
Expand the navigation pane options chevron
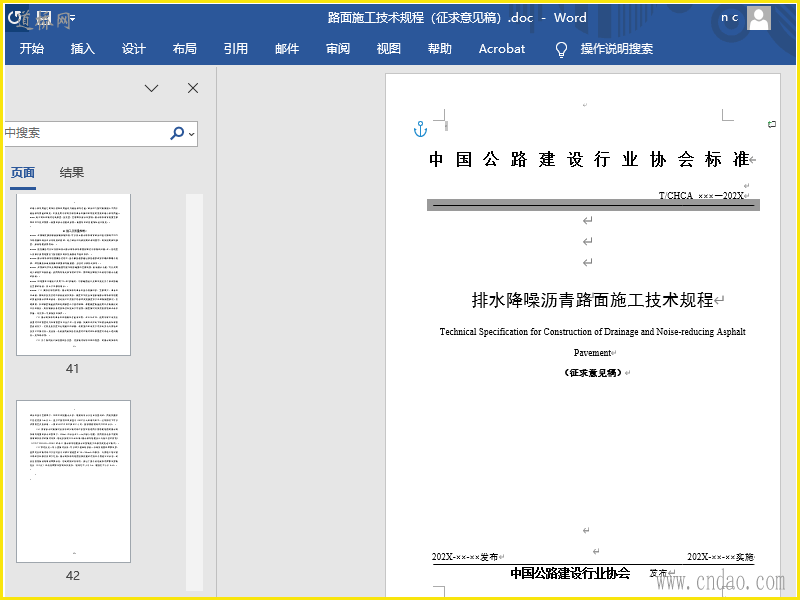pyautogui.click(x=152, y=88)
